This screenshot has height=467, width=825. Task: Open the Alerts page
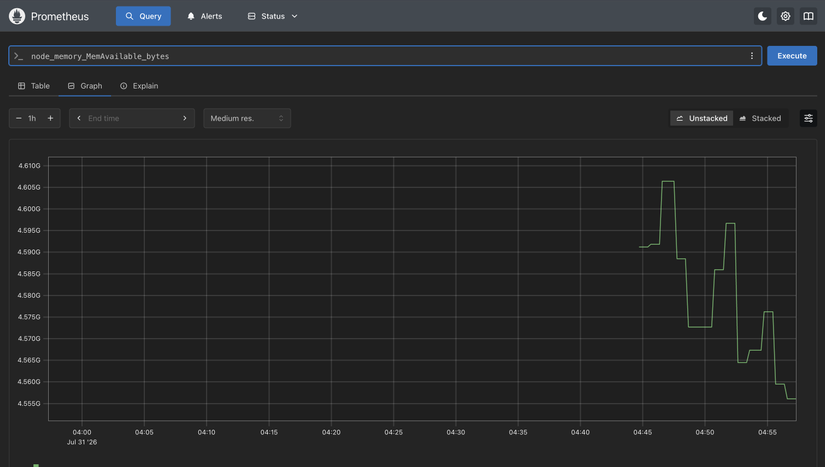(205, 16)
